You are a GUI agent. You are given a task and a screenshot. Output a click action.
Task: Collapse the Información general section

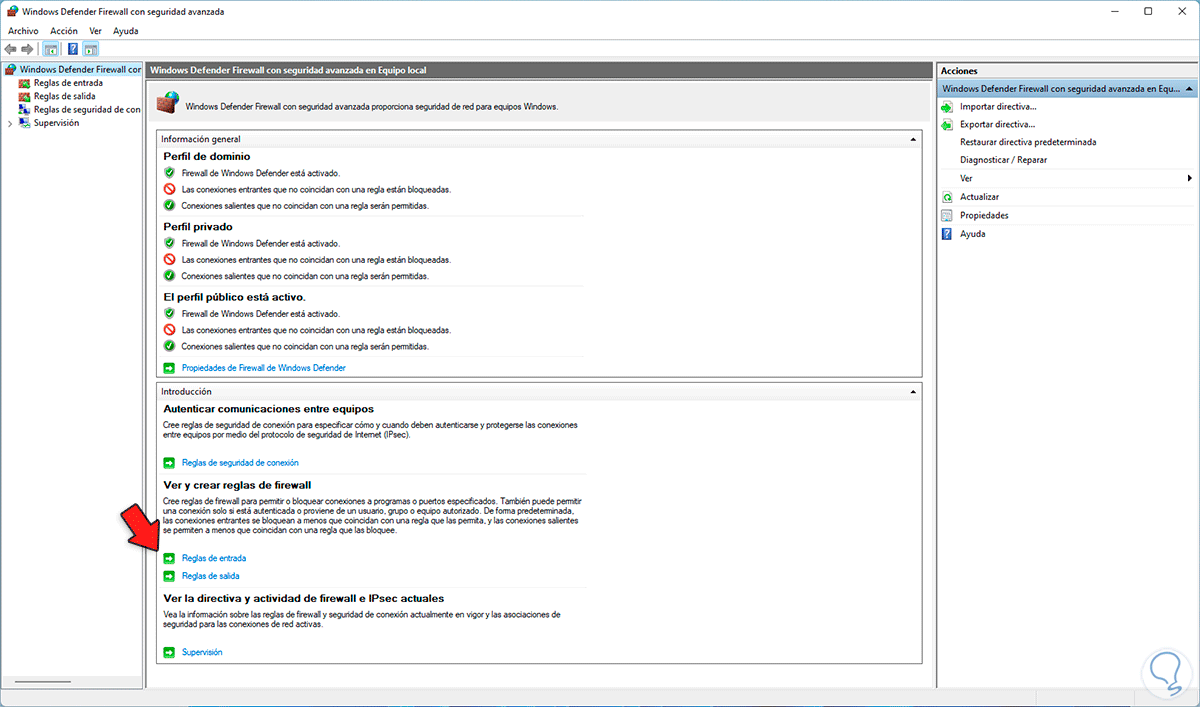(x=913, y=139)
